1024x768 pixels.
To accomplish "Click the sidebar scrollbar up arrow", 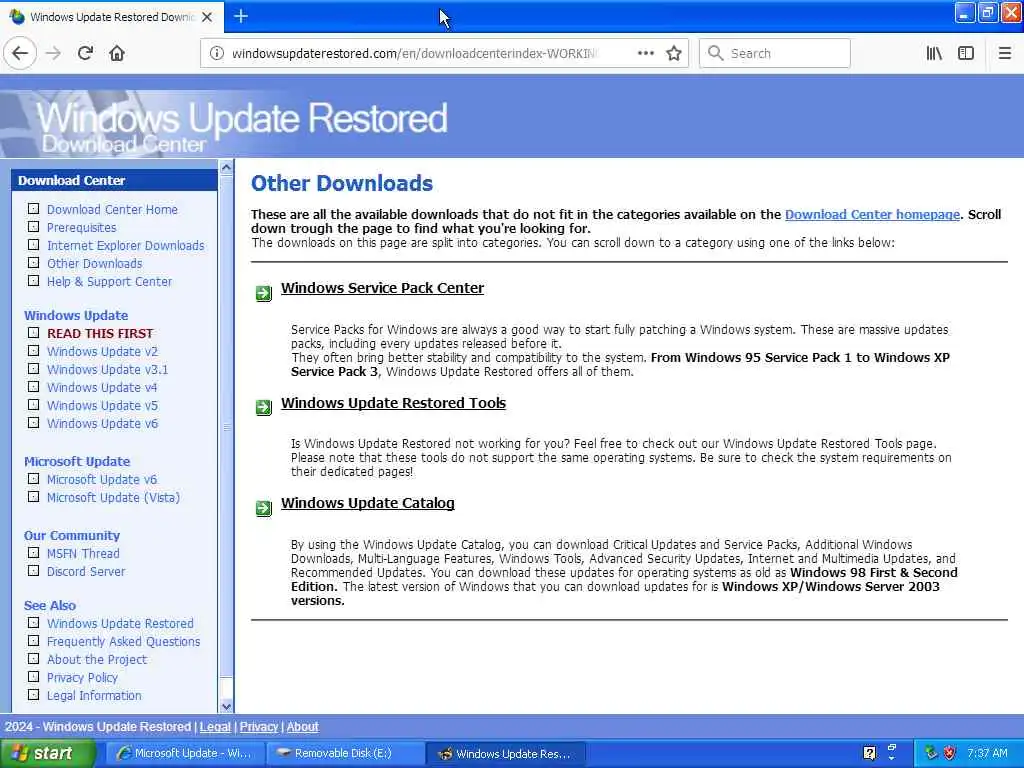I will pos(226,167).
